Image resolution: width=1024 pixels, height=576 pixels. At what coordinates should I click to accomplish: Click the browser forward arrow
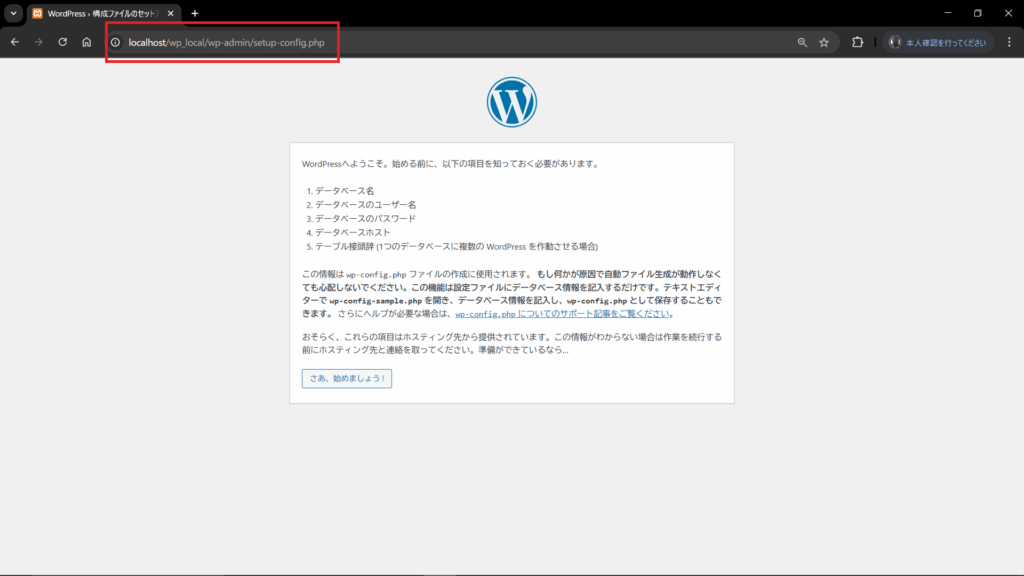click(39, 42)
